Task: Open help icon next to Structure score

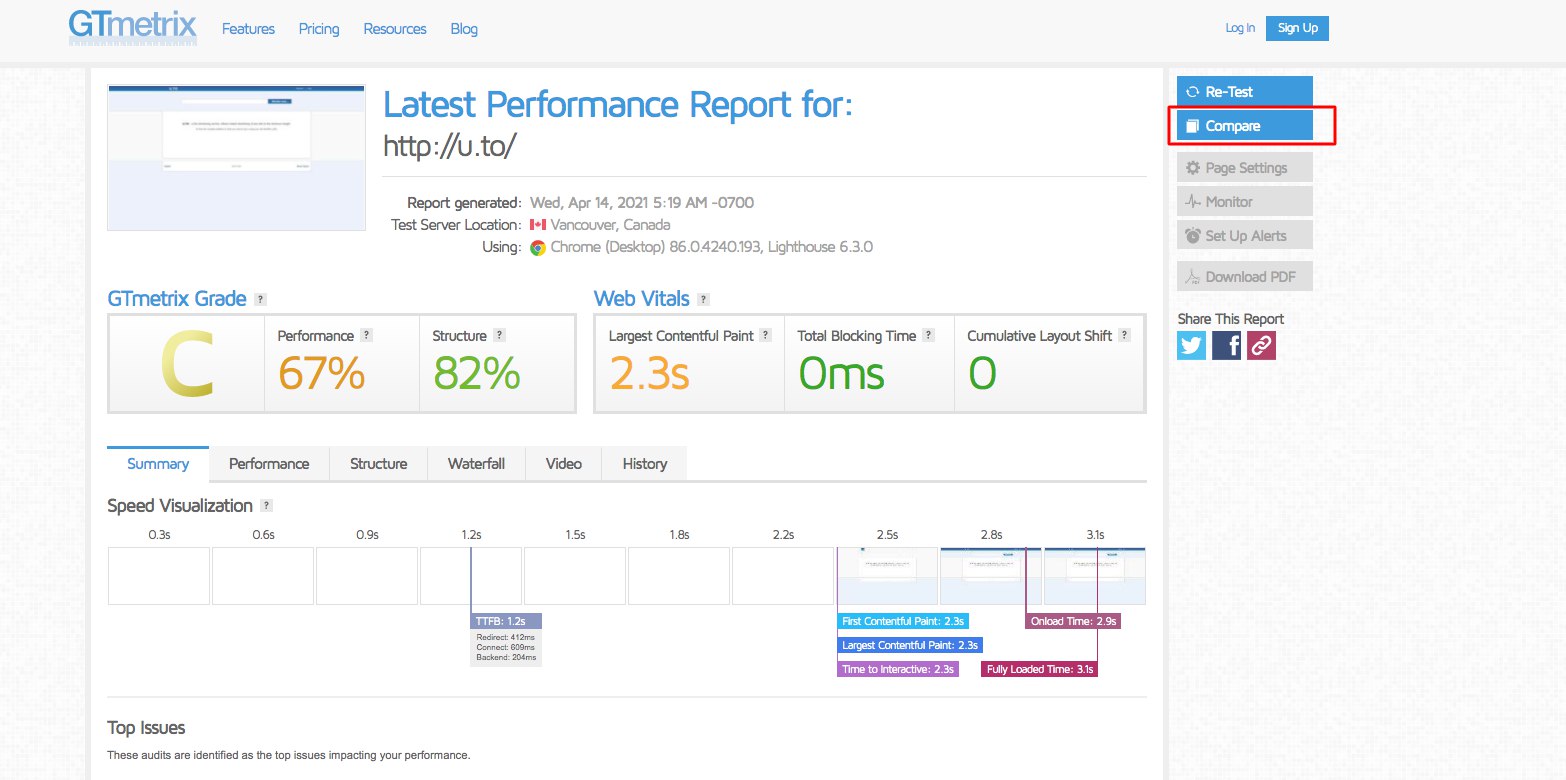Action: (499, 336)
